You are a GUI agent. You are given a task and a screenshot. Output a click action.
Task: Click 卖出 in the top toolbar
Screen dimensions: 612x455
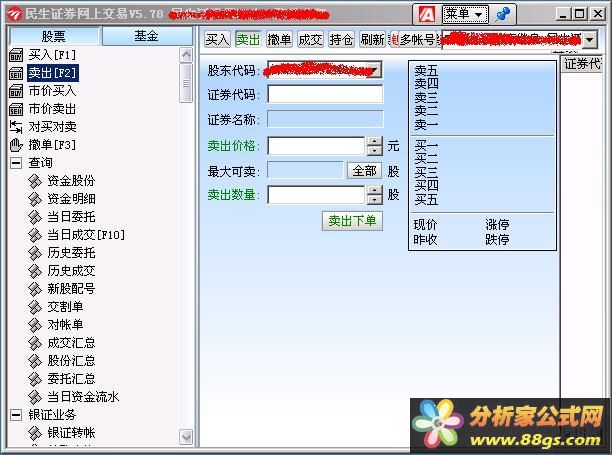point(248,39)
